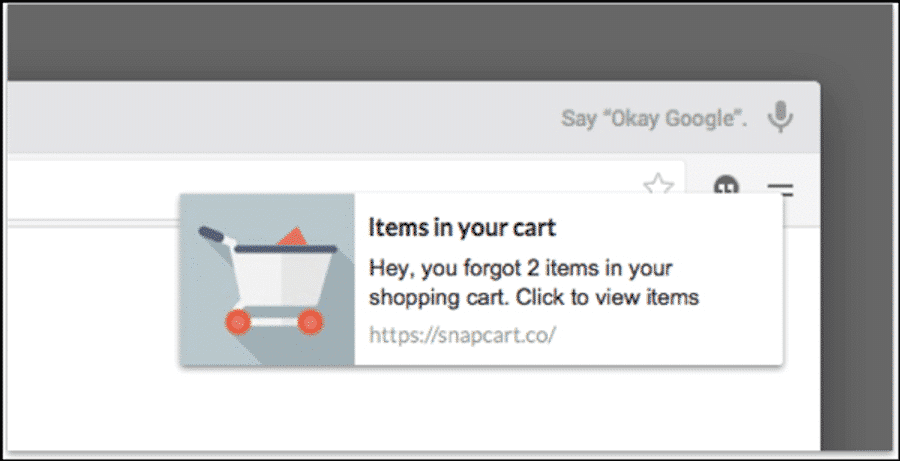Click the orange item inside the cart
The height and width of the screenshot is (462, 900).
[293, 237]
